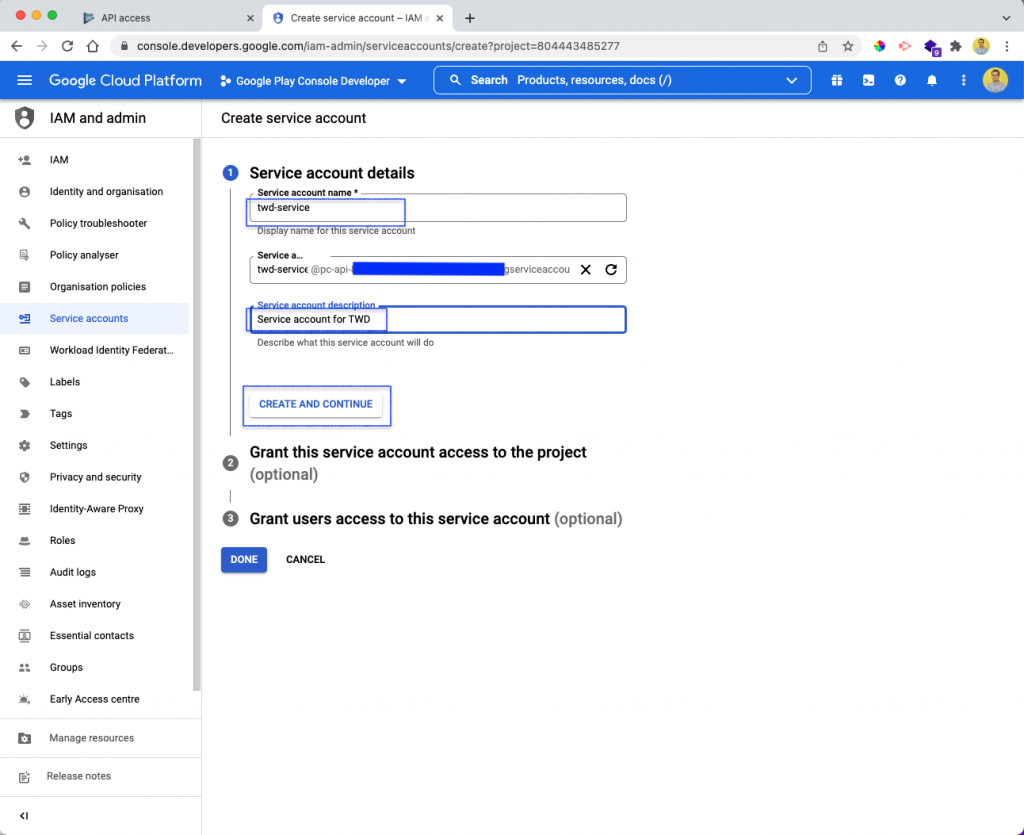This screenshot has width=1024, height=835.
Task: Click the Identity-Aware Proxy icon
Action: pos(24,509)
